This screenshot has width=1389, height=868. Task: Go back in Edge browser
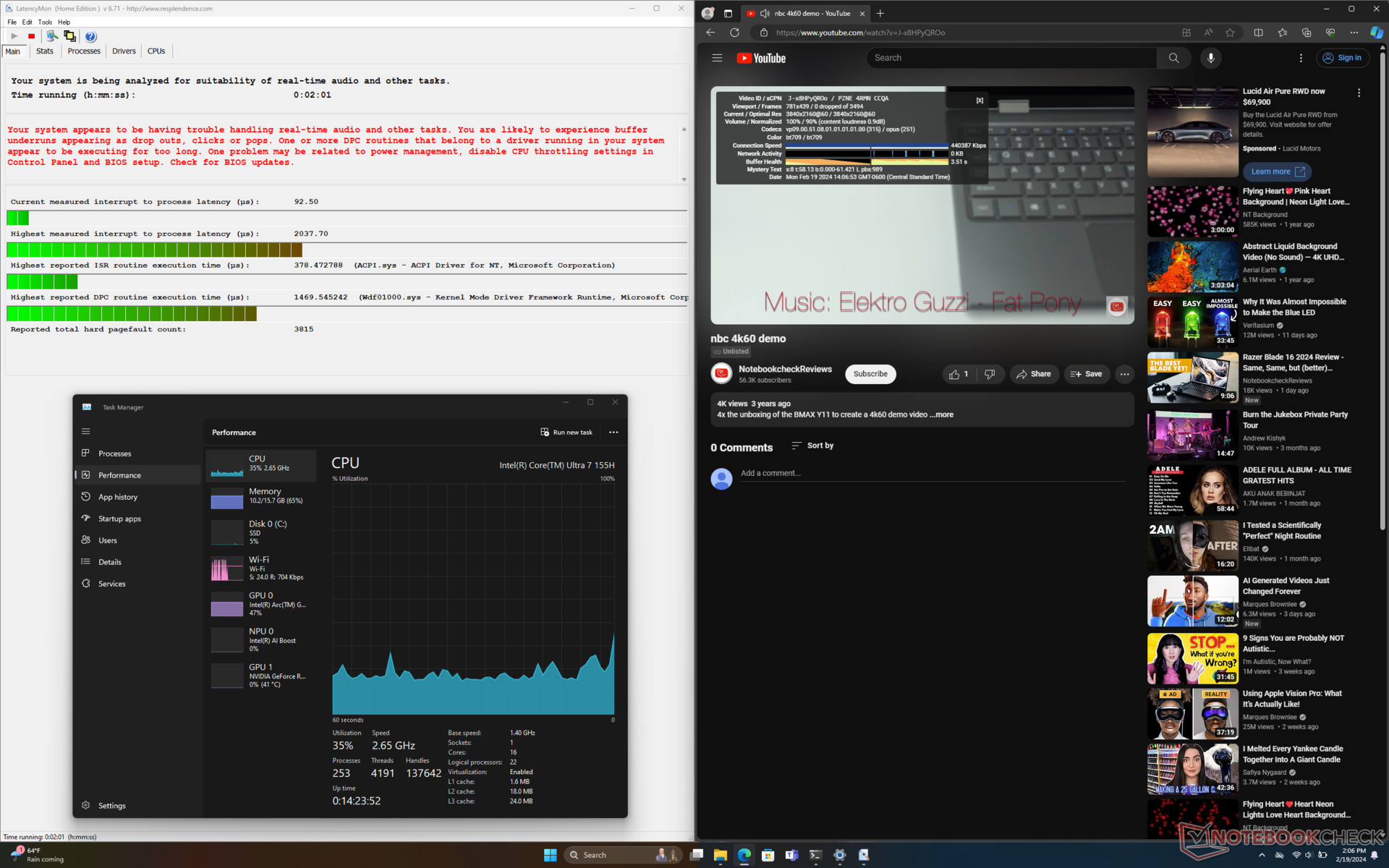click(x=710, y=33)
